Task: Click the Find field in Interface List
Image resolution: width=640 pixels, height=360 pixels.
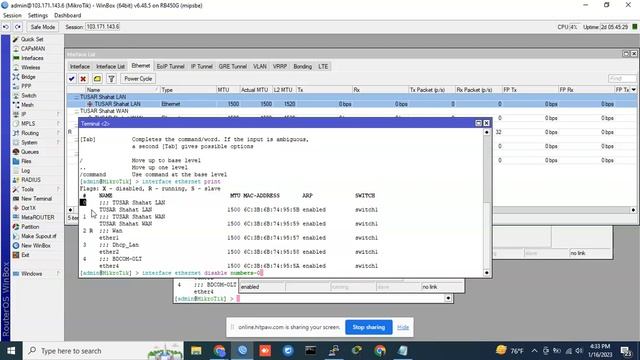Action: pos(622,78)
